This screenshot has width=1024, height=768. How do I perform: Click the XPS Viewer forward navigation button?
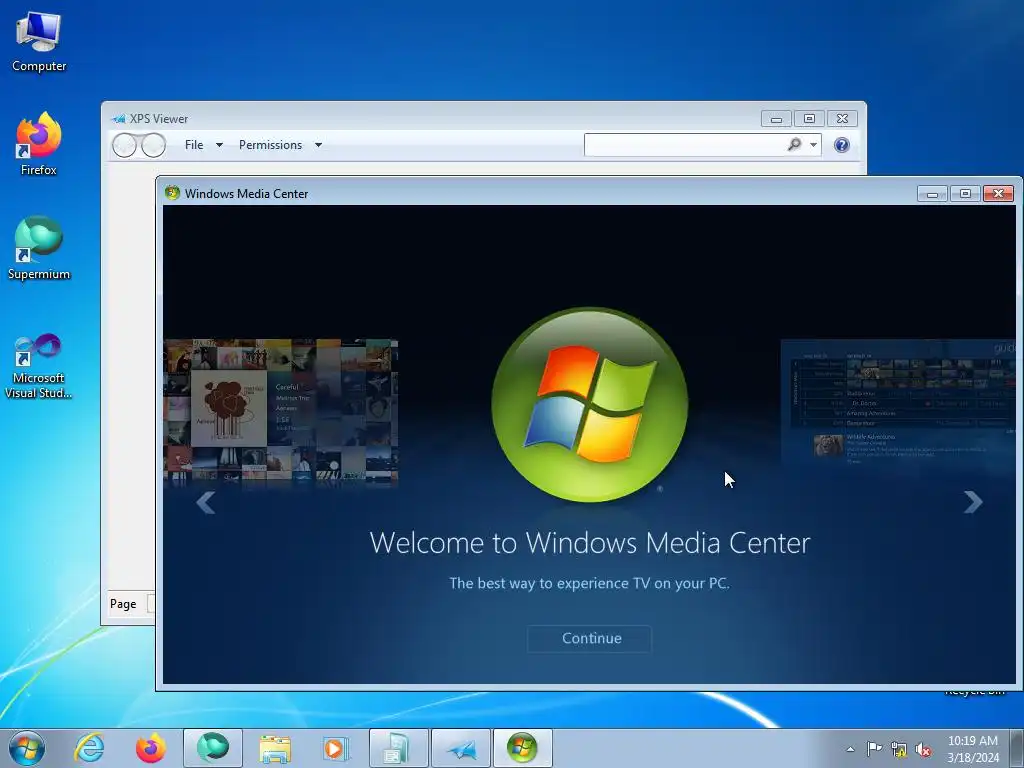[x=153, y=145]
